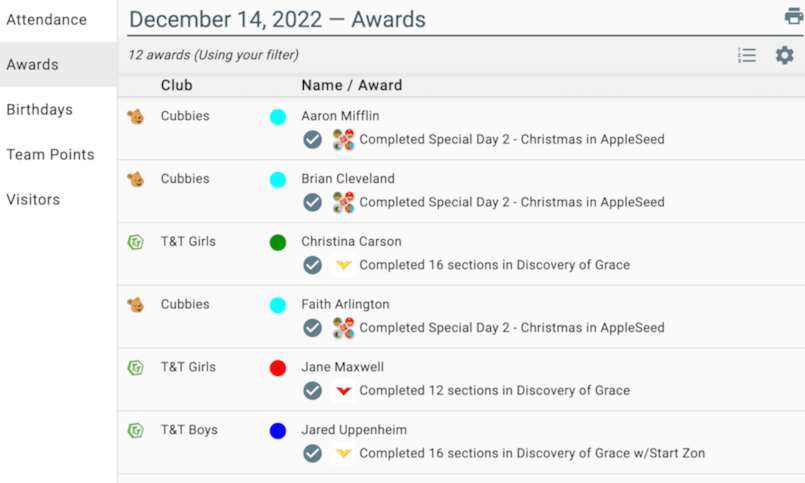Click the print icon
The image size is (805, 483).
point(793,16)
